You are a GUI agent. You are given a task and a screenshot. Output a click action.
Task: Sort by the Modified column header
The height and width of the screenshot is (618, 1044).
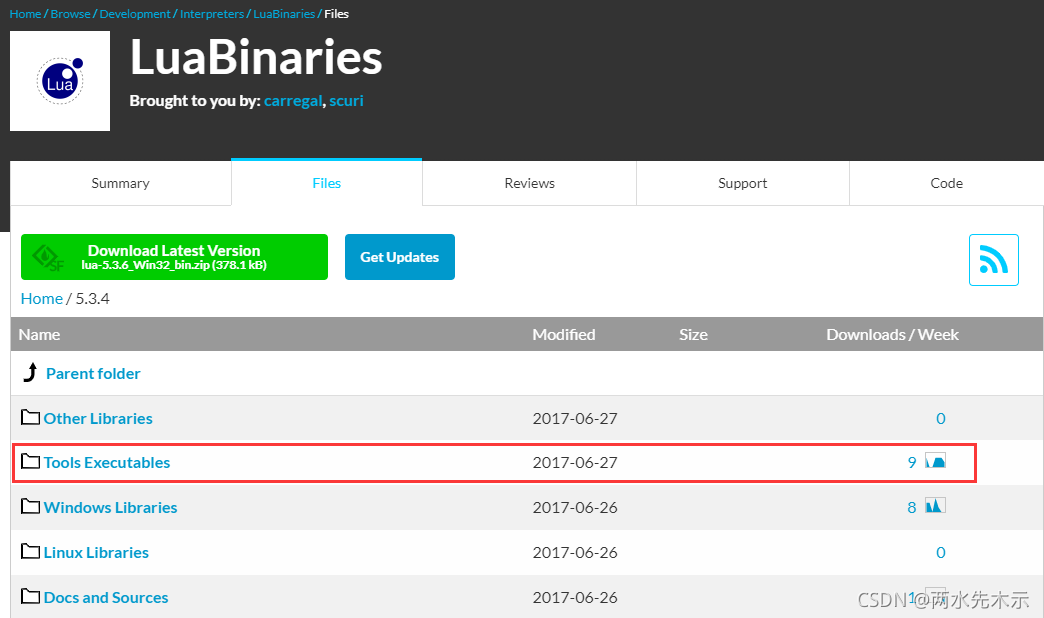click(x=564, y=334)
